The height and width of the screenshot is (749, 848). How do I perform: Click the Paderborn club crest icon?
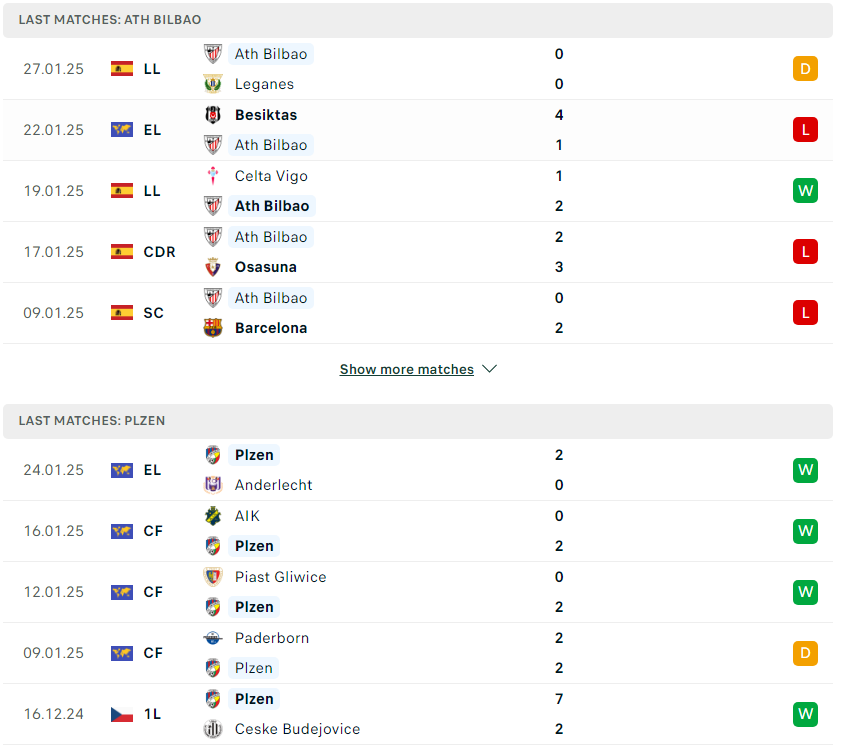(x=213, y=638)
